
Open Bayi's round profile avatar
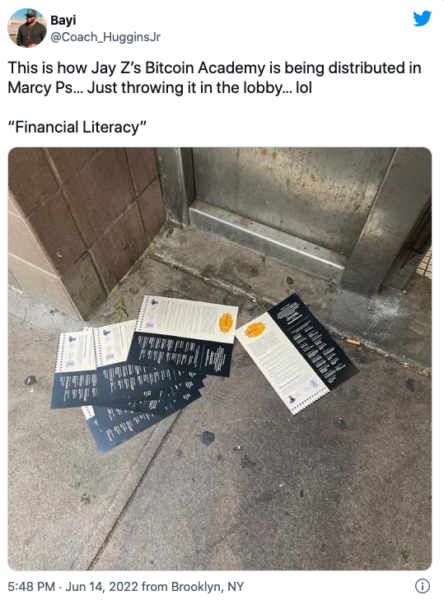27,28
